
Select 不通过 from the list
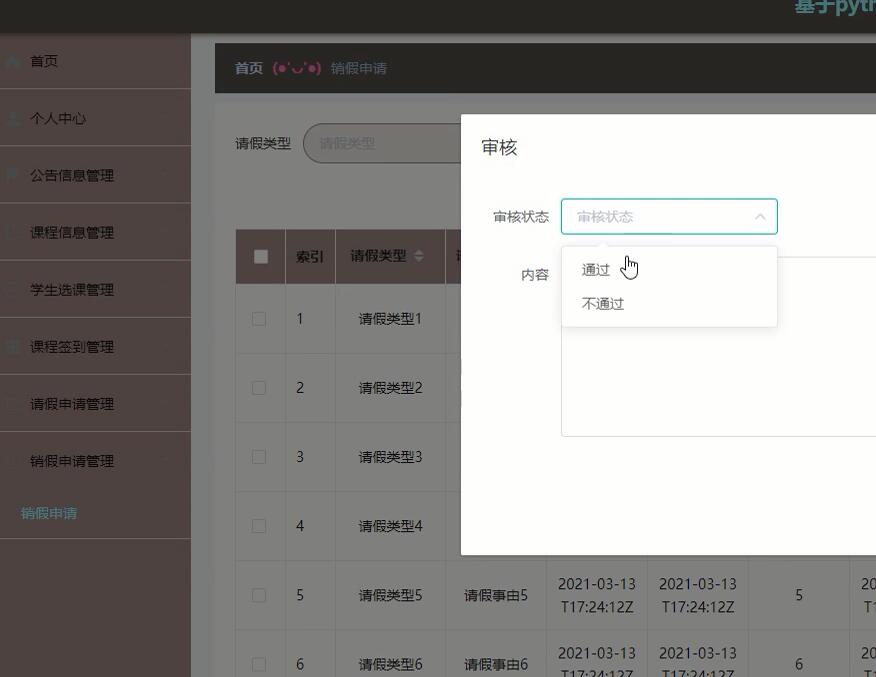601,303
